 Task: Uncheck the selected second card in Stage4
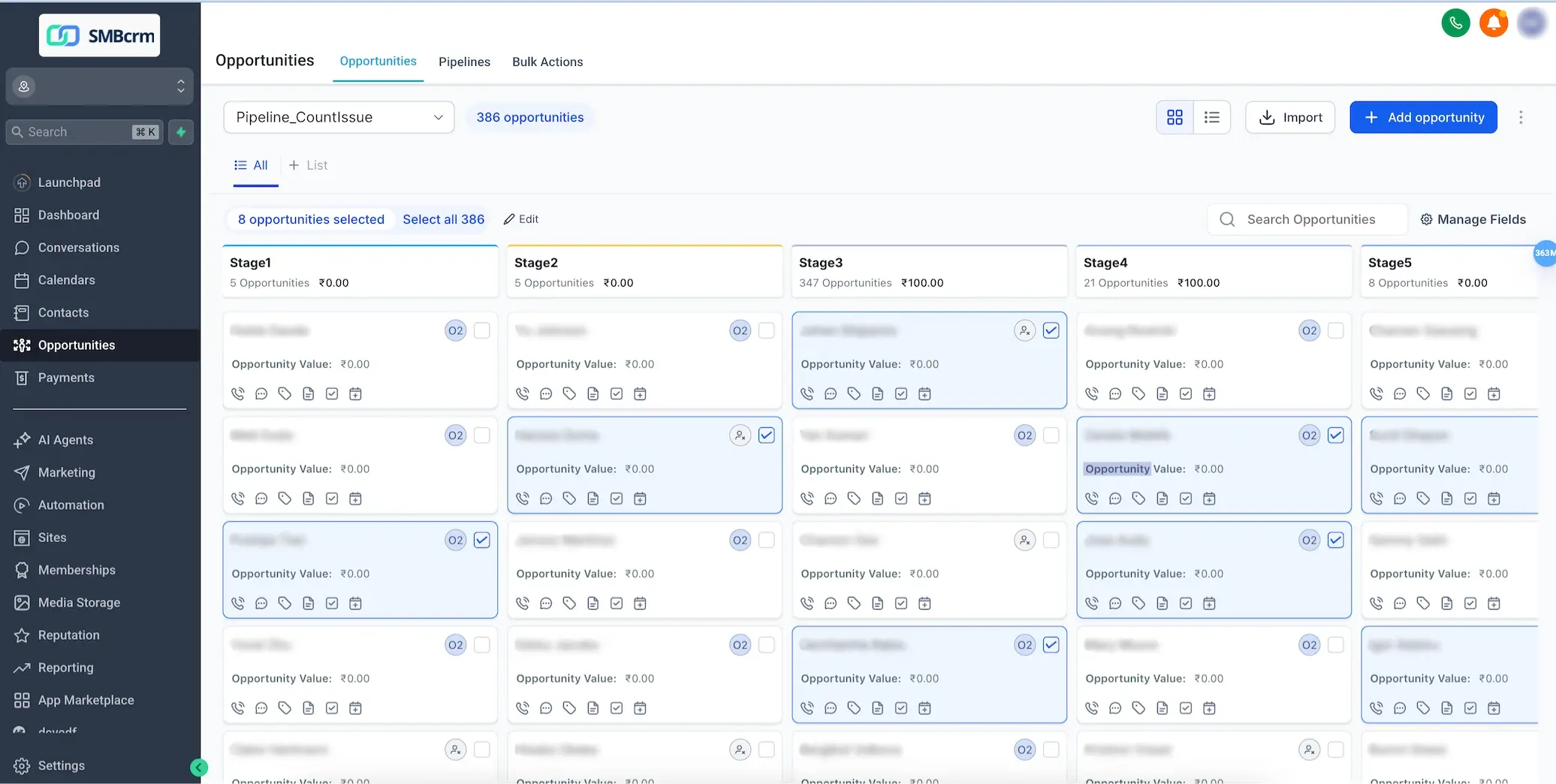(1336, 436)
